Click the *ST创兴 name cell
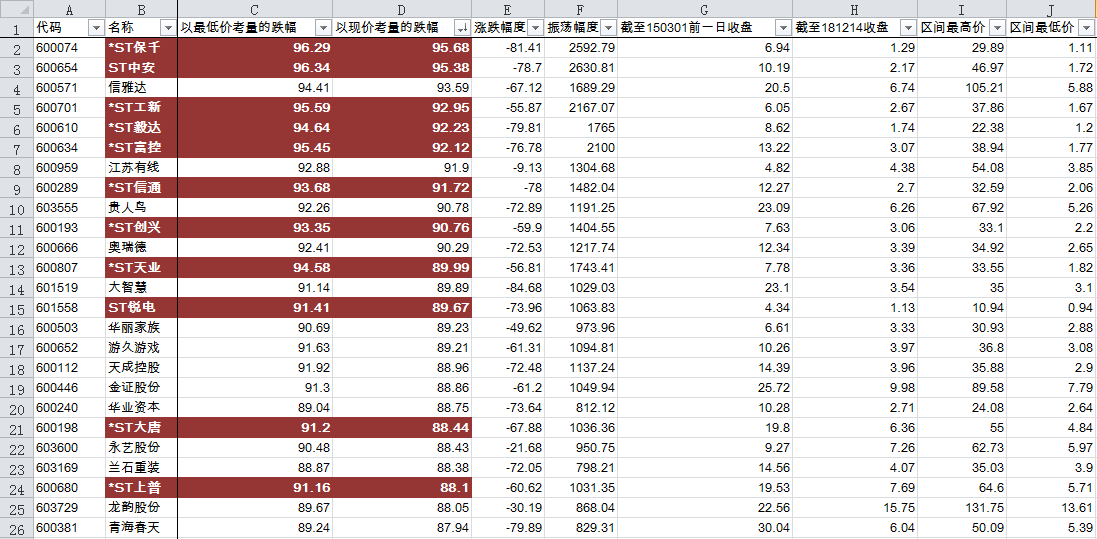Screen dimensions: 1097x539 click(x=141, y=228)
